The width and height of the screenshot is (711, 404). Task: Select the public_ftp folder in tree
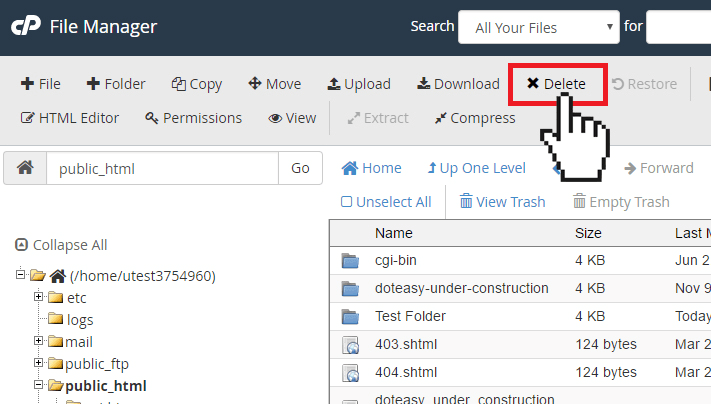point(97,364)
